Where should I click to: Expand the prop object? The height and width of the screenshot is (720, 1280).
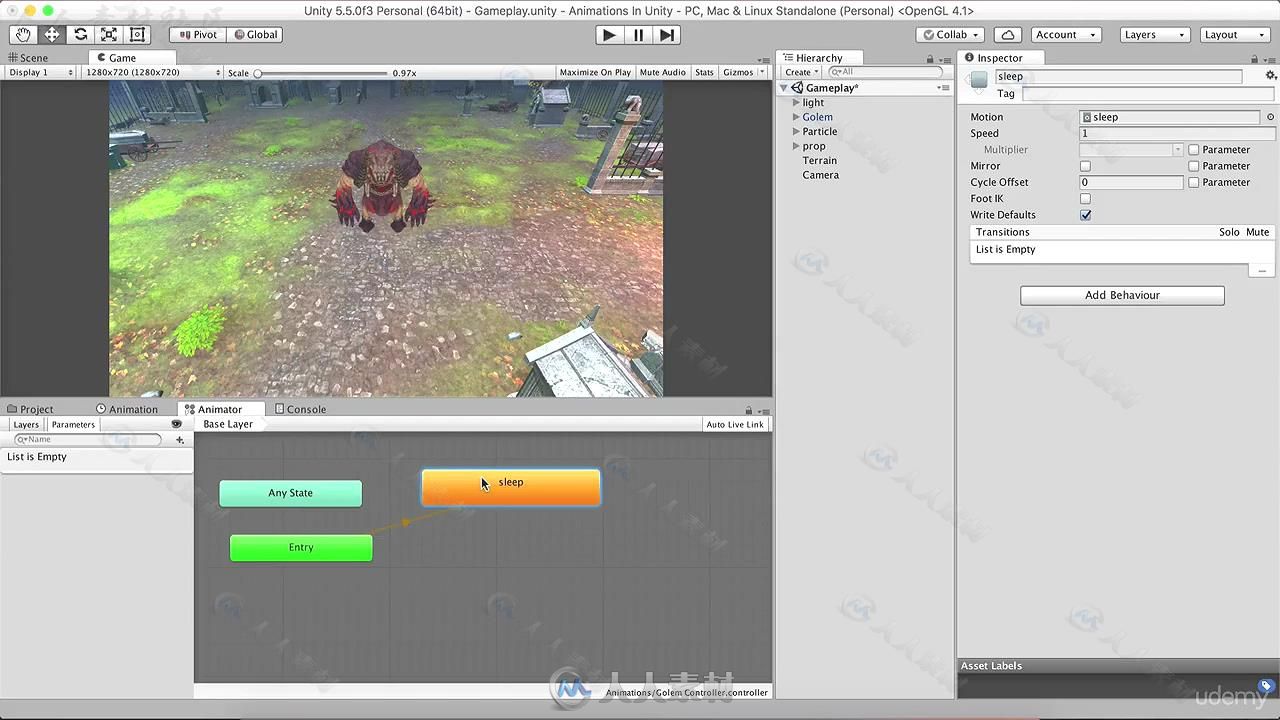tap(796, 146)
